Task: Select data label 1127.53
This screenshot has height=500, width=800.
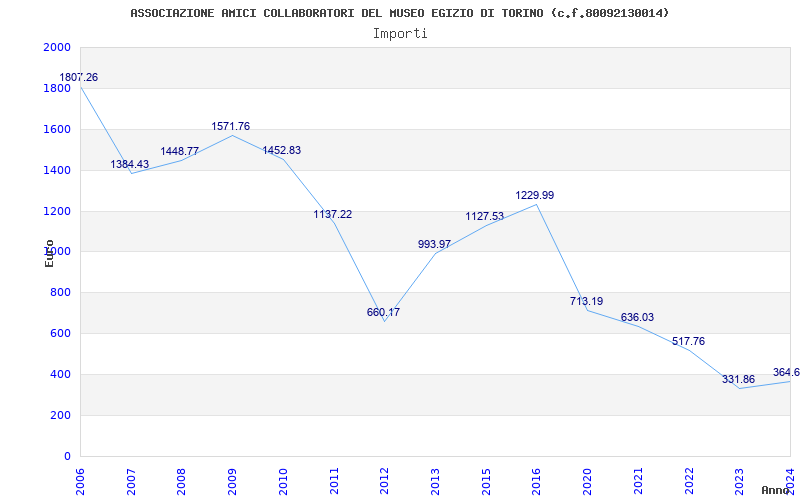Action: [485, 216]
